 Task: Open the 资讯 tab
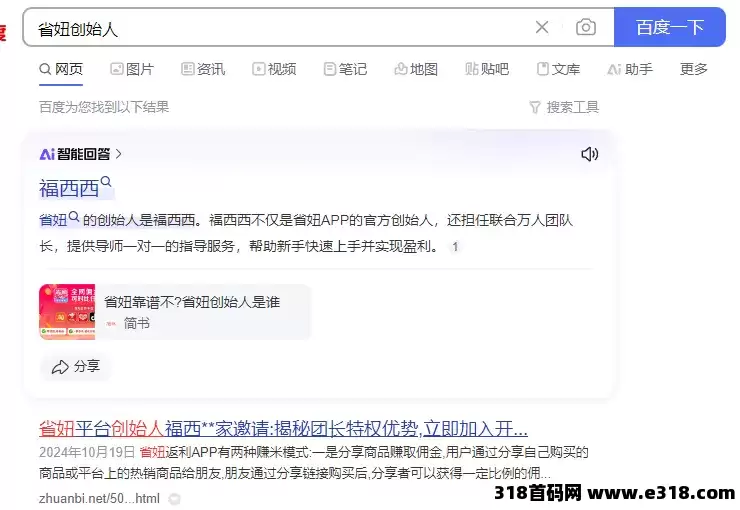pos(203,69)
